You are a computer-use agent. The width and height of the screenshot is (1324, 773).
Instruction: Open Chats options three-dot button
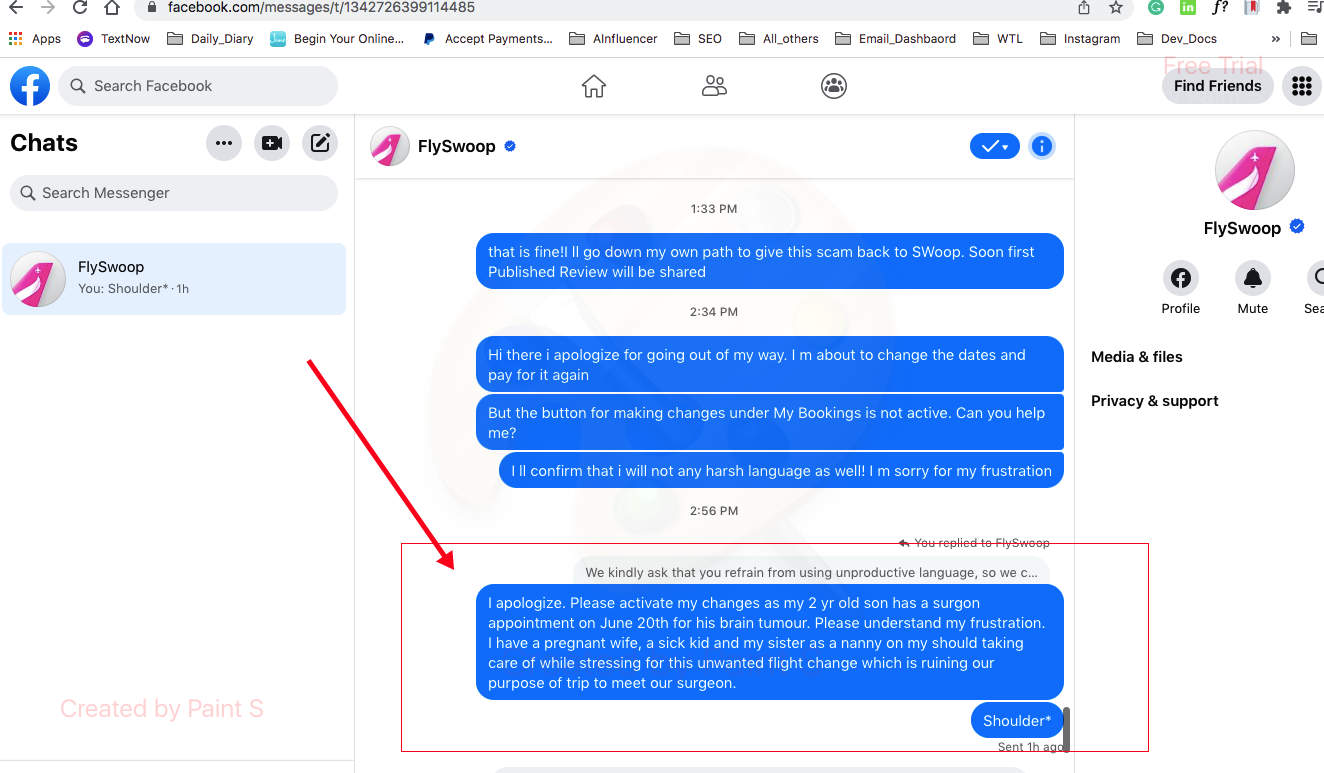[224, 143]
